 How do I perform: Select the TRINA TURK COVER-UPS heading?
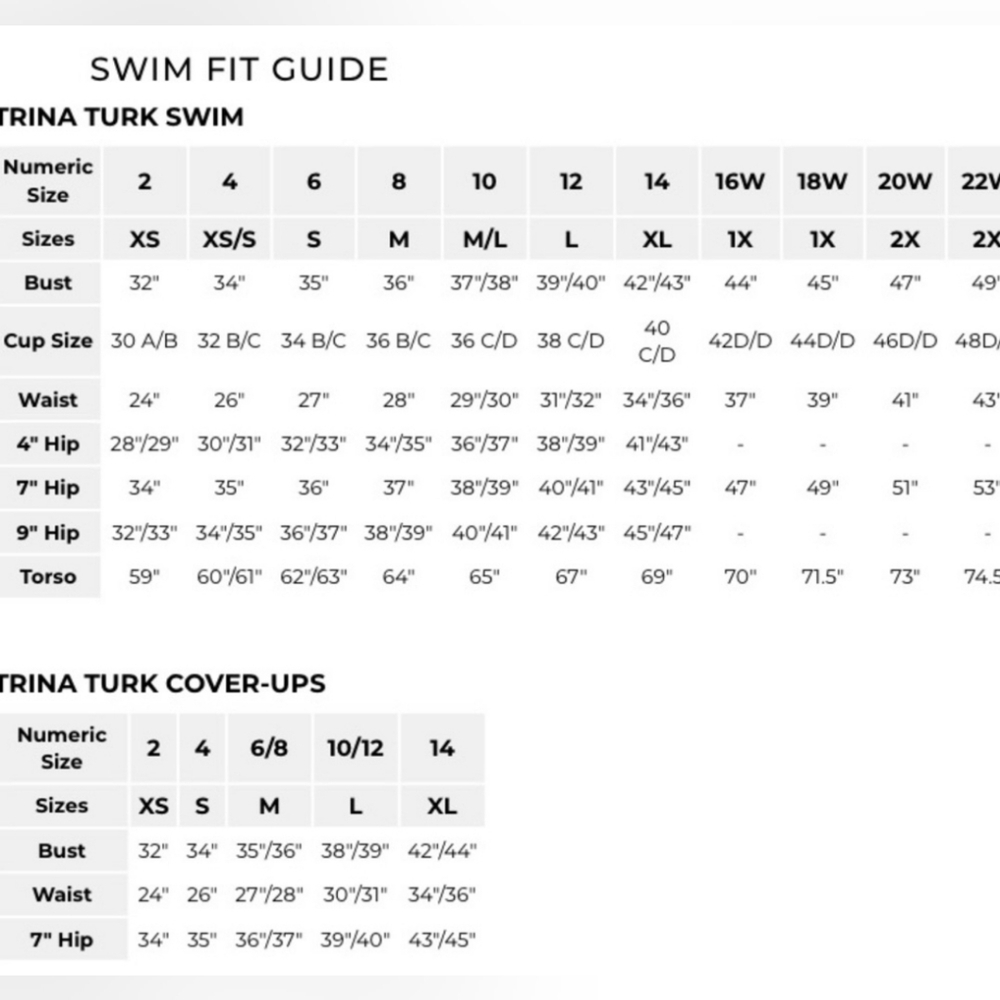point(161,684)
